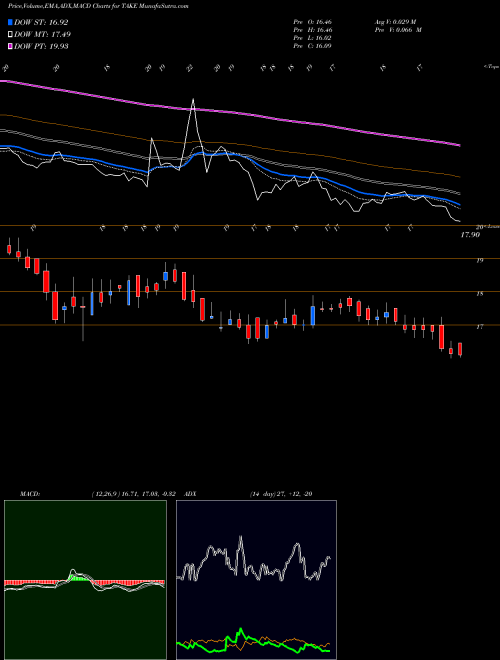Click the white DOW MT legend swatch
This screenshot has width=500, height=660.
(11, 35)
